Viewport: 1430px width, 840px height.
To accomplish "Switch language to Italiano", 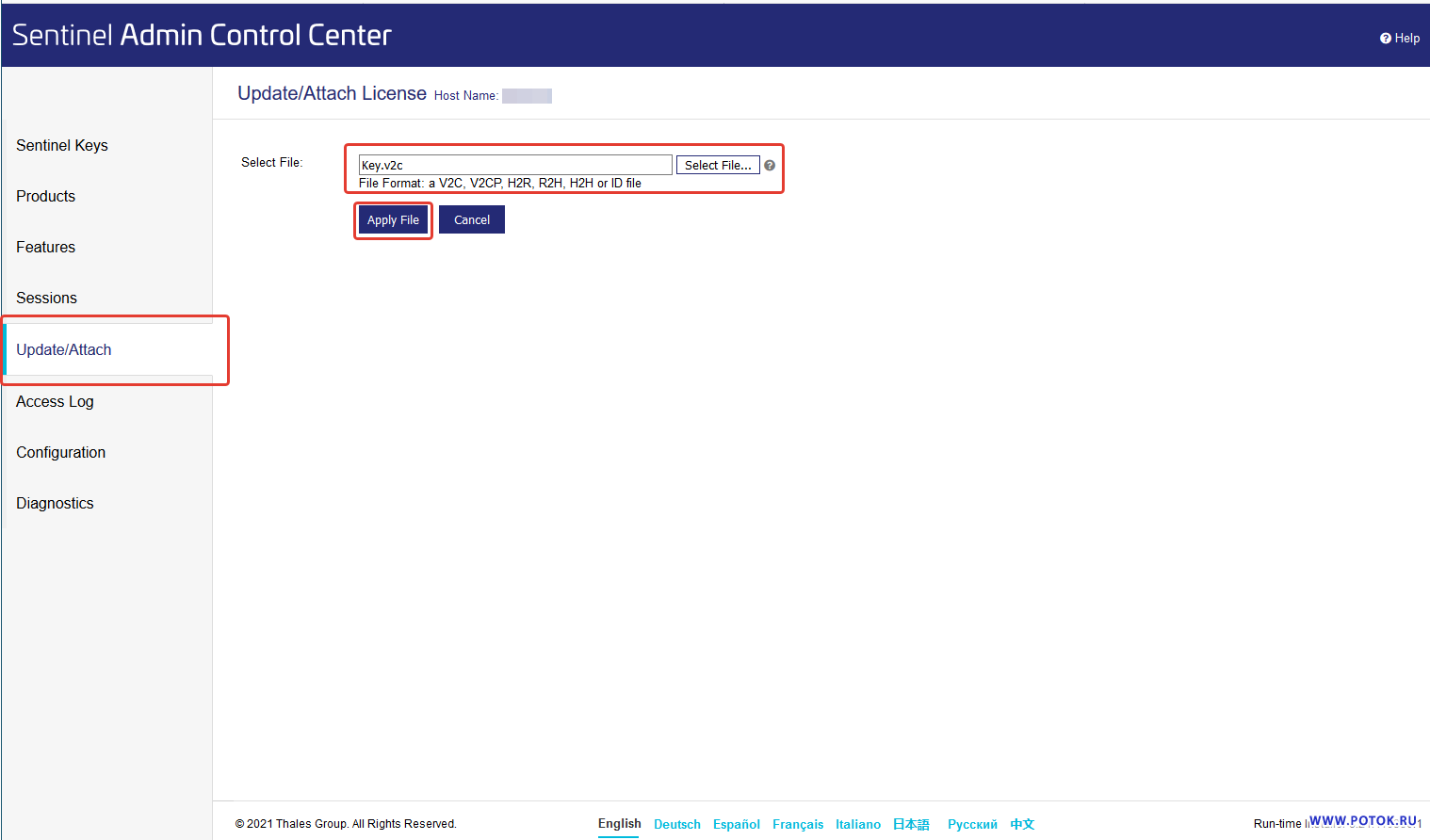I will point(858,824).
